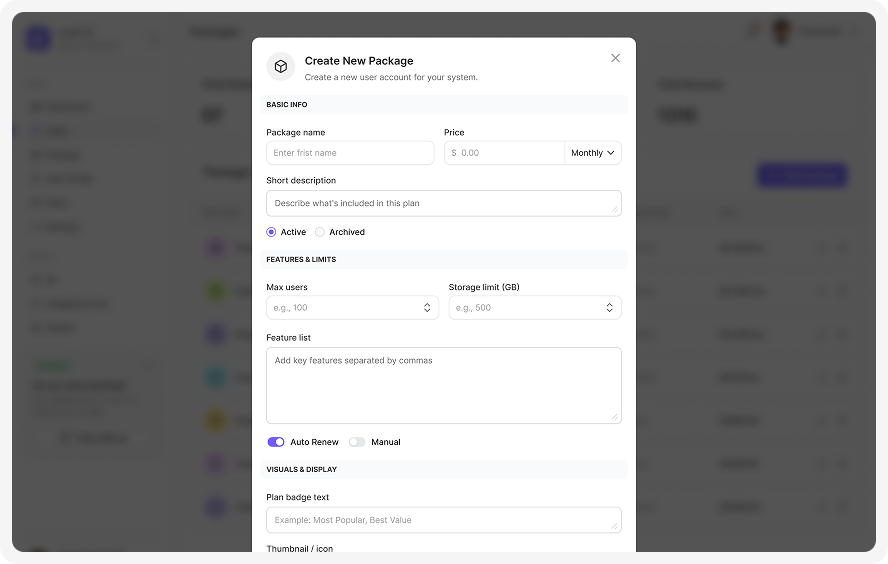Click the Storage limit (GB) number field
Image resolution: width=888 pixels, height=564 pixels.
[x=523, y=308]
